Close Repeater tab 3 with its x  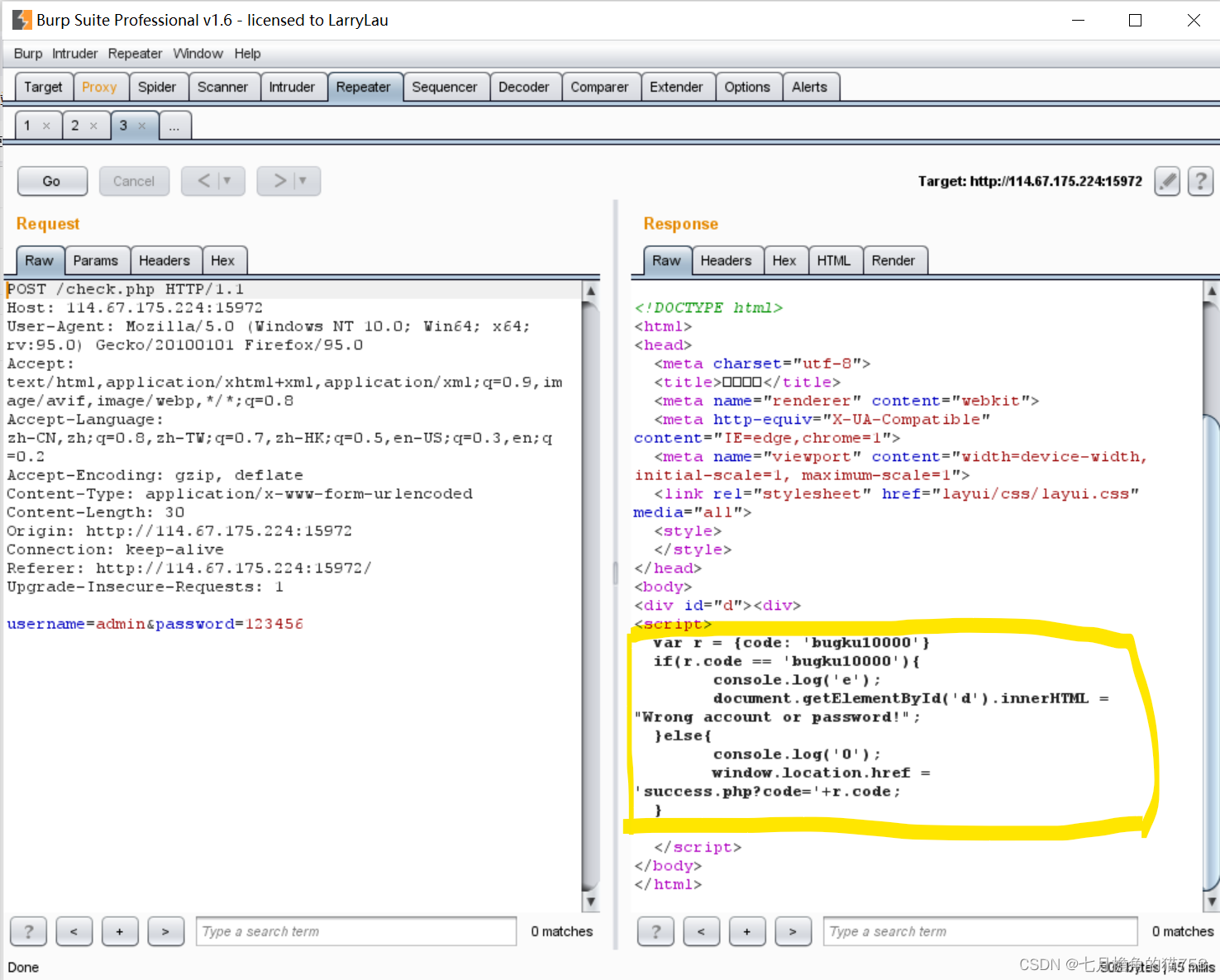pyautogui.click(x=142, y=126)
